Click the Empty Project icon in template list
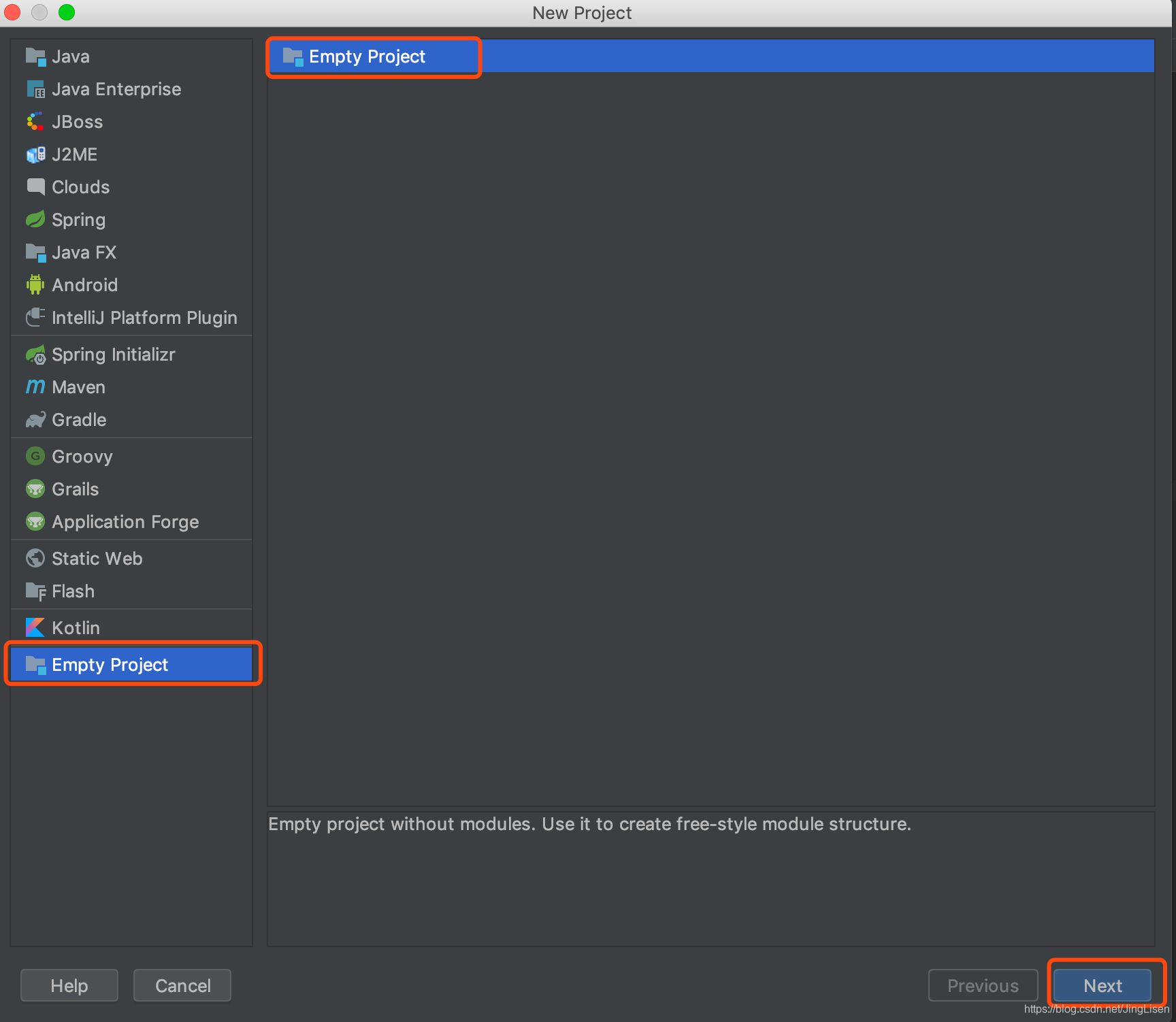 [293, 56]
